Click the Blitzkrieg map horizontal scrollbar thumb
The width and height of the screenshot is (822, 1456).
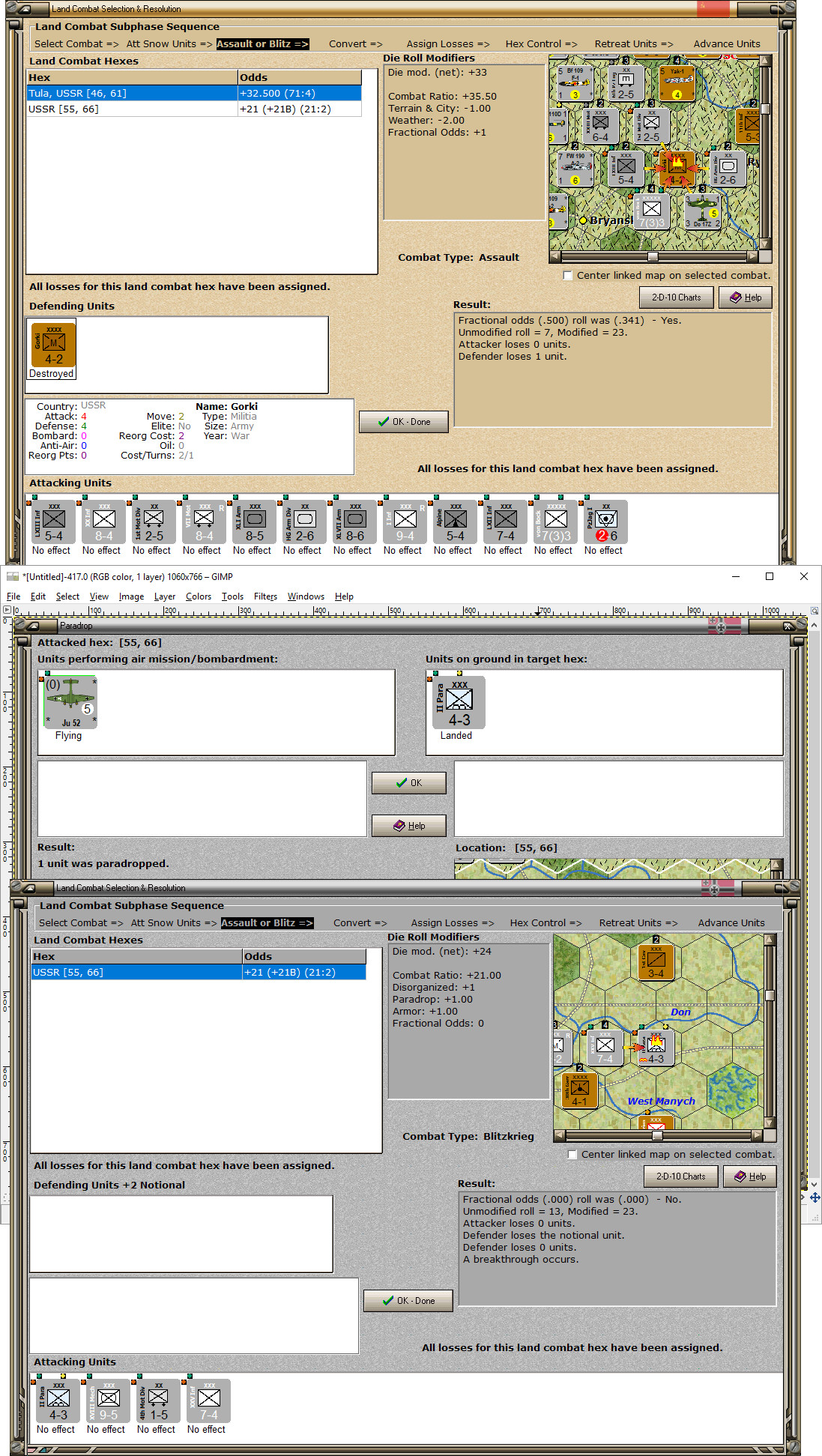click(657, 1135)
